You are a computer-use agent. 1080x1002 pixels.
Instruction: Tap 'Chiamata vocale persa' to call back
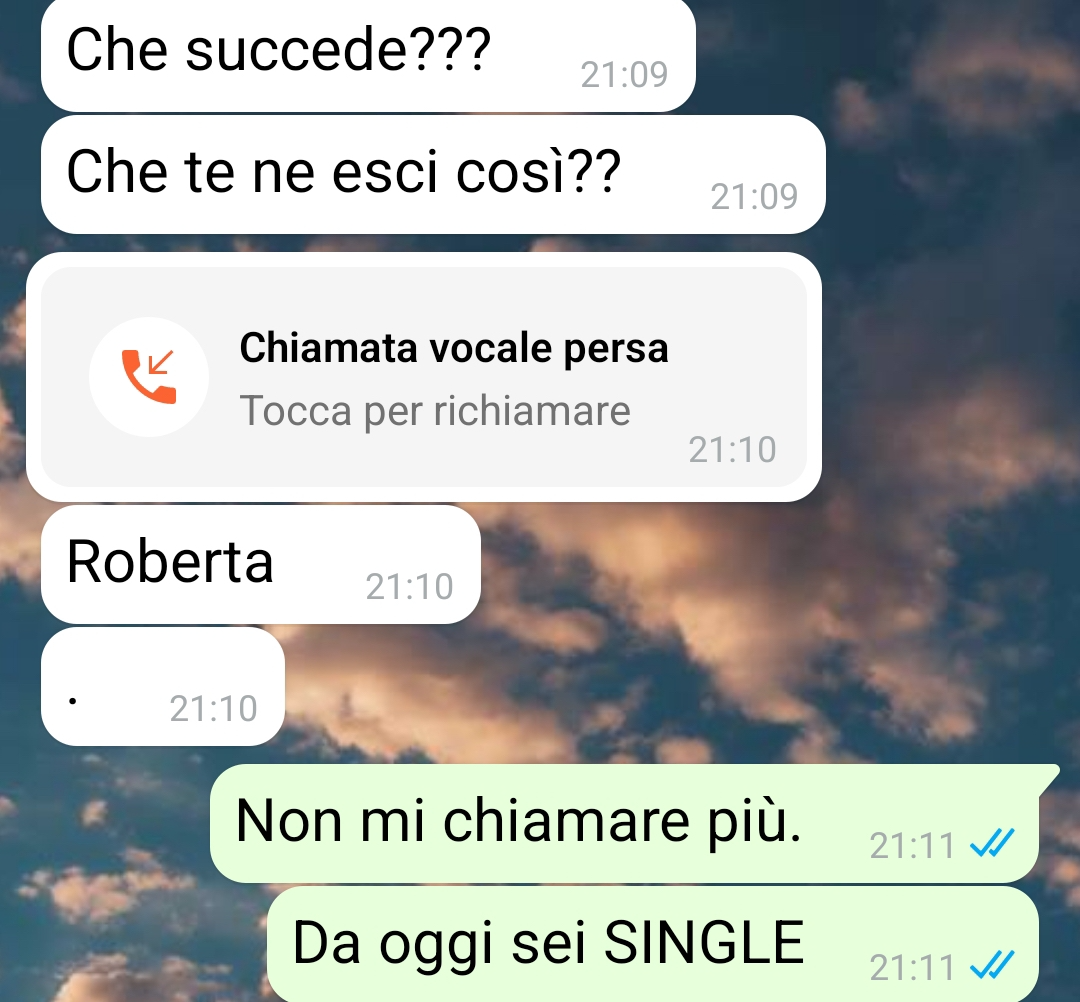coord(454,348)
